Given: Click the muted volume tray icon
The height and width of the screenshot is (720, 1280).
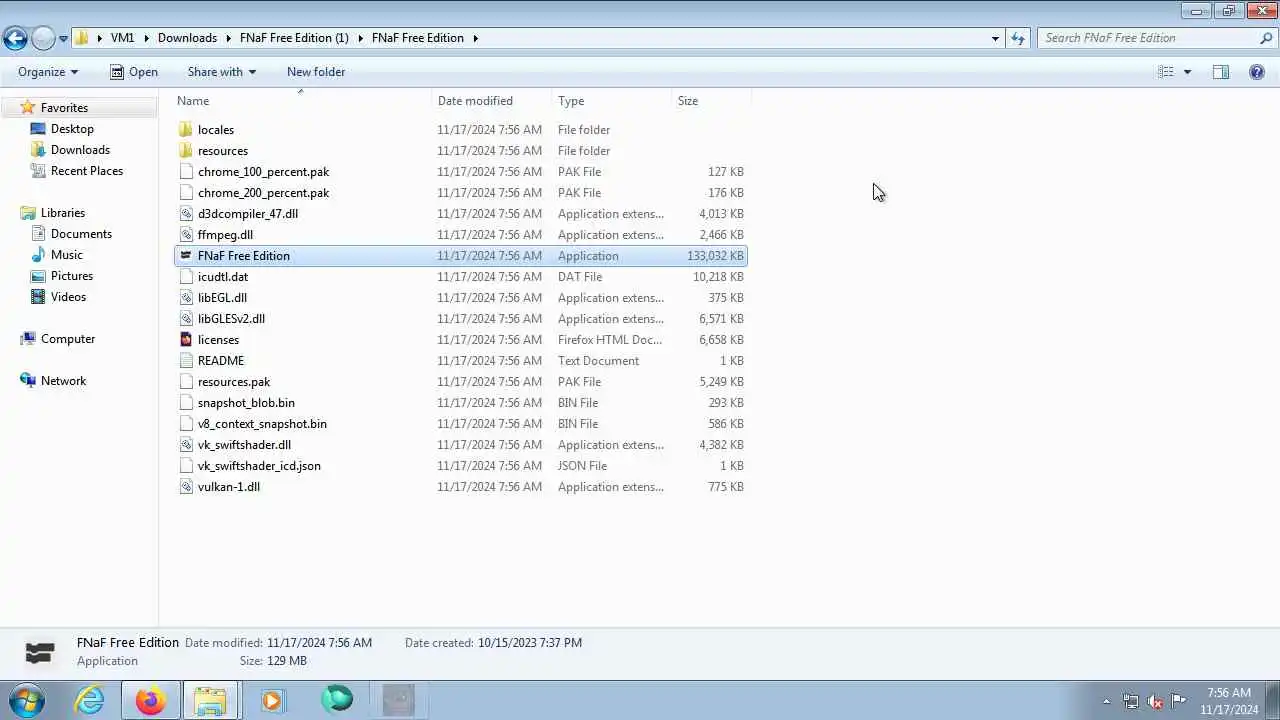Looking at the screenshot, I should (x=1155, y=701).
